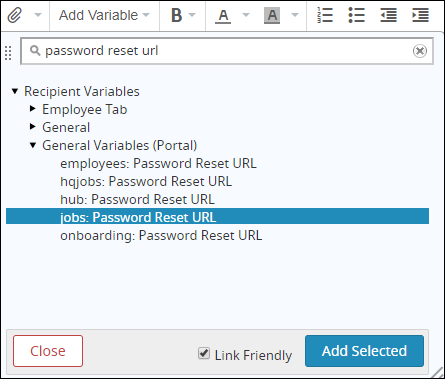
Task: Click the paperclip attachment icon
Action: (14, 15)
